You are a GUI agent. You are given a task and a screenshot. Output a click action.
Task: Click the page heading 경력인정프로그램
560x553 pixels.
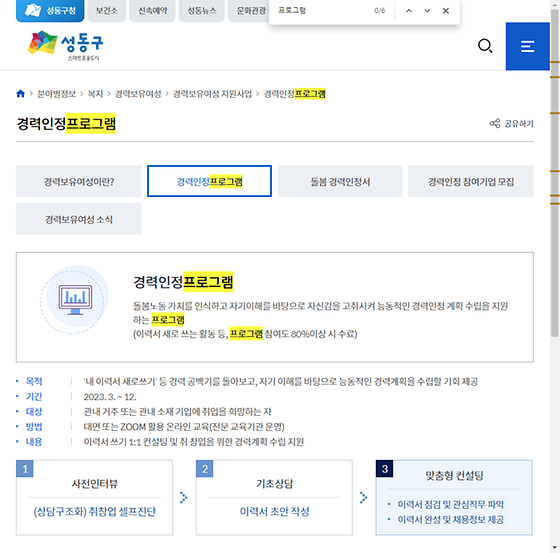66,124
